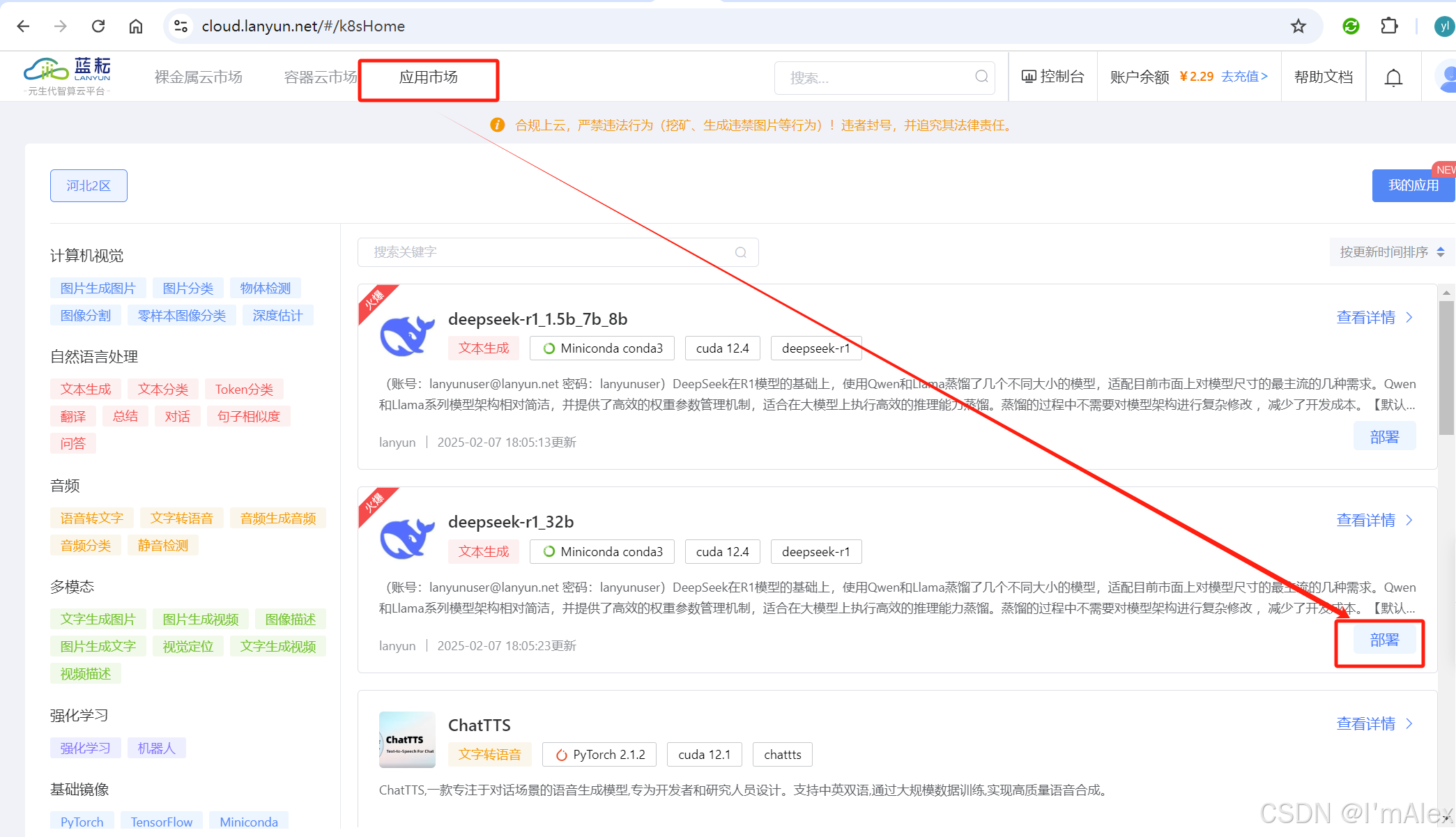Image resolution: width=1456 pixels, height=837 pixels.
Task: Filter by 图片分类 tag
Action: point(188,289)
